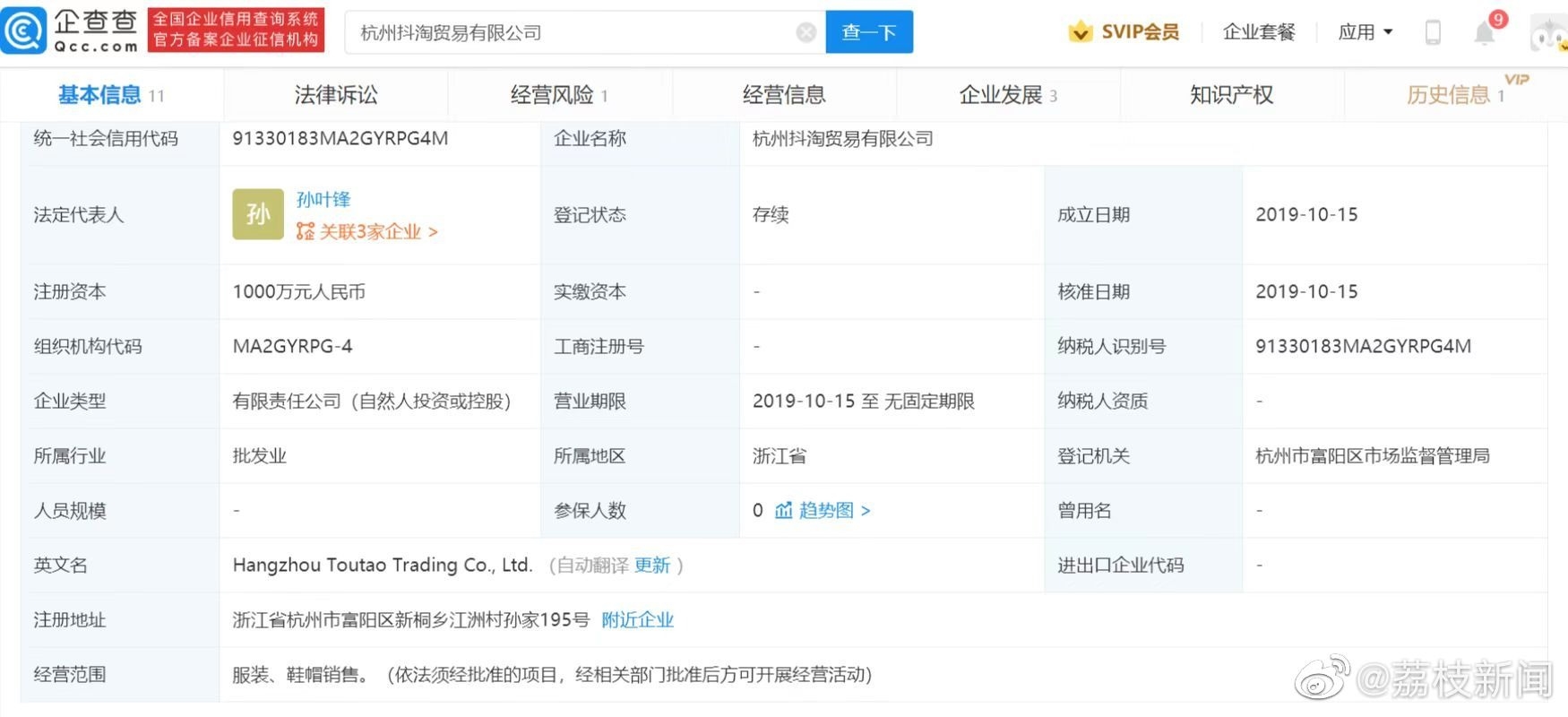Open the 趋势图 trend chart arrow
Screen dimensions: 1568x717
point(866,510)
